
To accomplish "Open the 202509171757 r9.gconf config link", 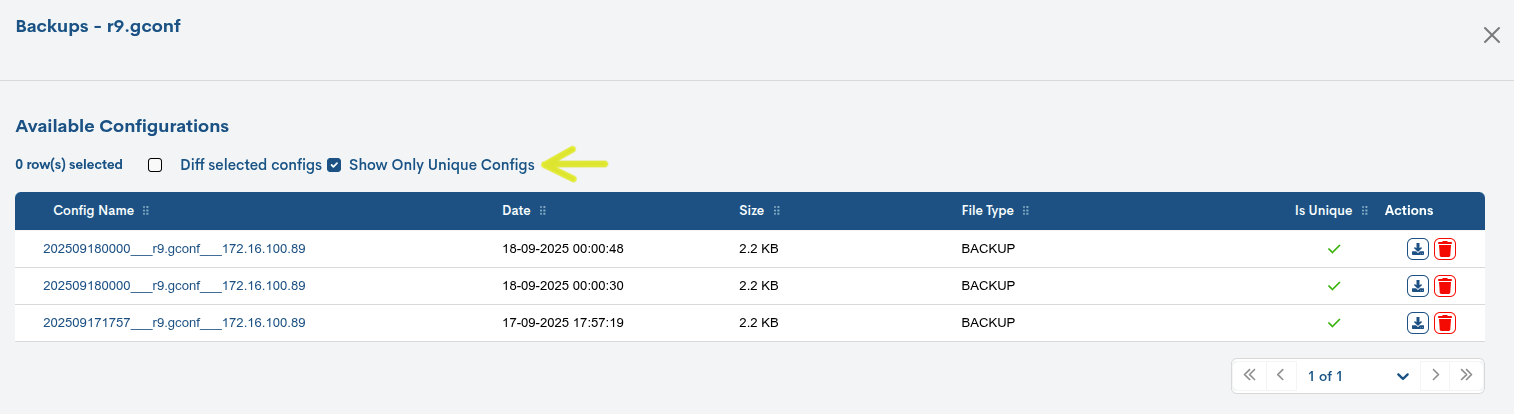I will [174, 323].
